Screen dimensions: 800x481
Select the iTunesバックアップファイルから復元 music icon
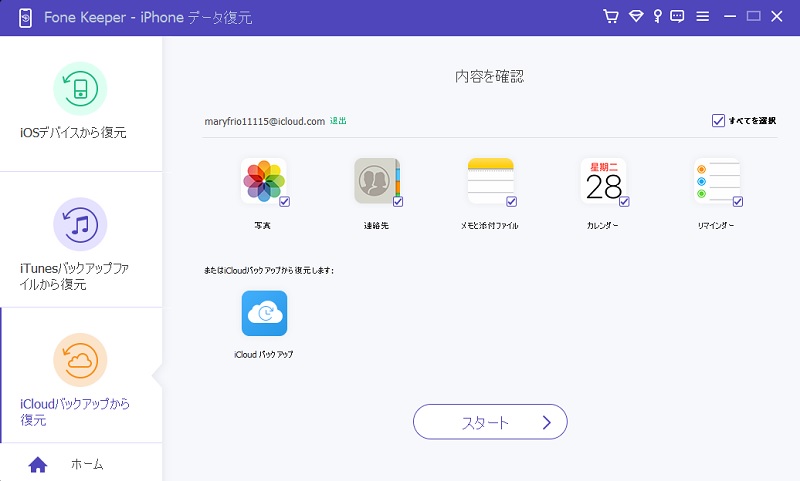point(80,224)
